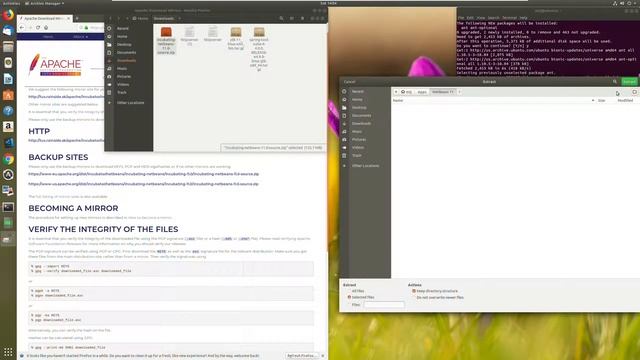Select jdk-11 linux tar.gz file in Downloads
Screen dimensions: 640x360
[236, 38]
